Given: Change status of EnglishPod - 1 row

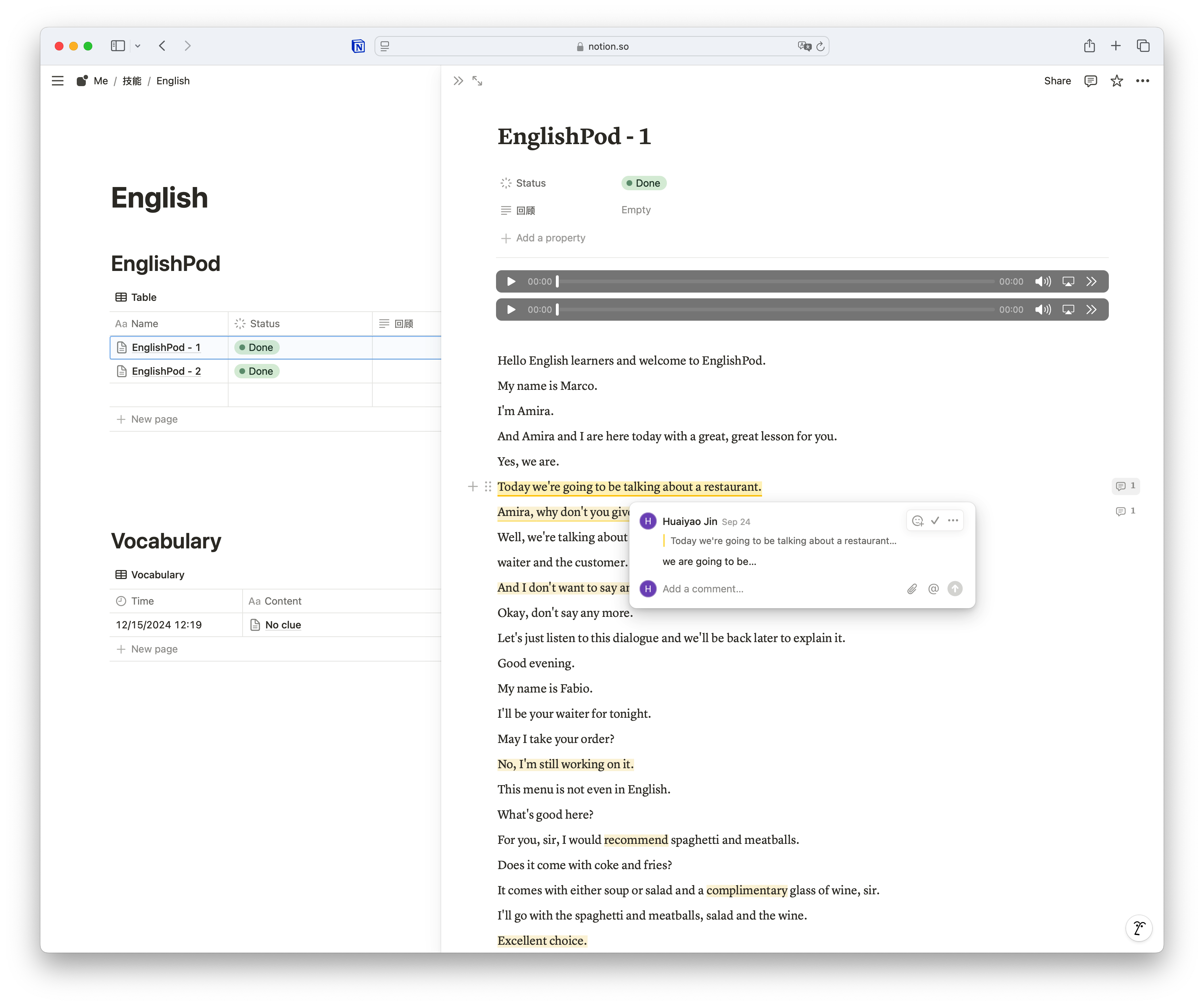Looking at the screenshot, I should click(256, 347).
